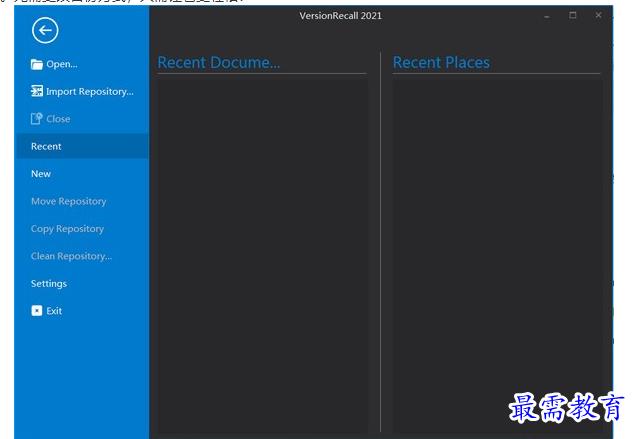Switch to the Recent tab
The height and width of the screenshot is (439, 633).
pos(82,146)
